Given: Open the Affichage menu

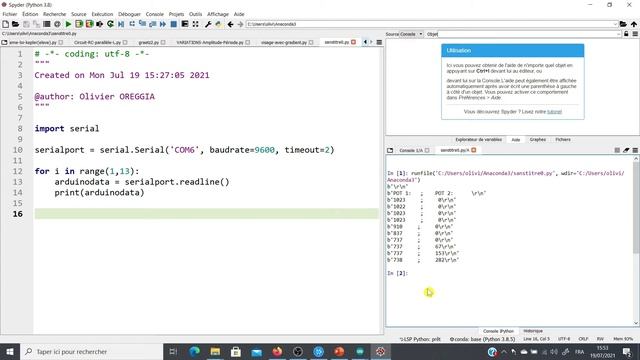Looking at the screenshot, I should (218, 14).
